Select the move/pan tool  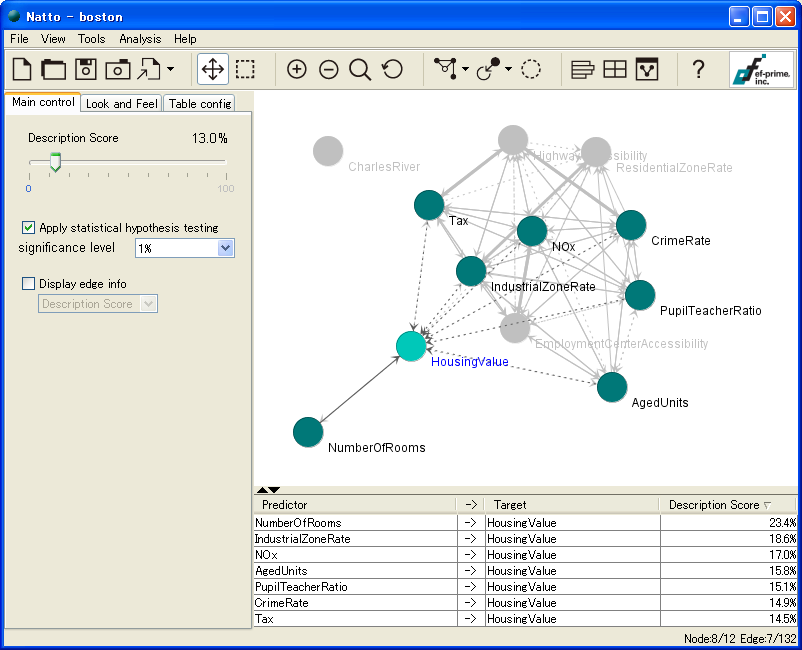(212, 69)
